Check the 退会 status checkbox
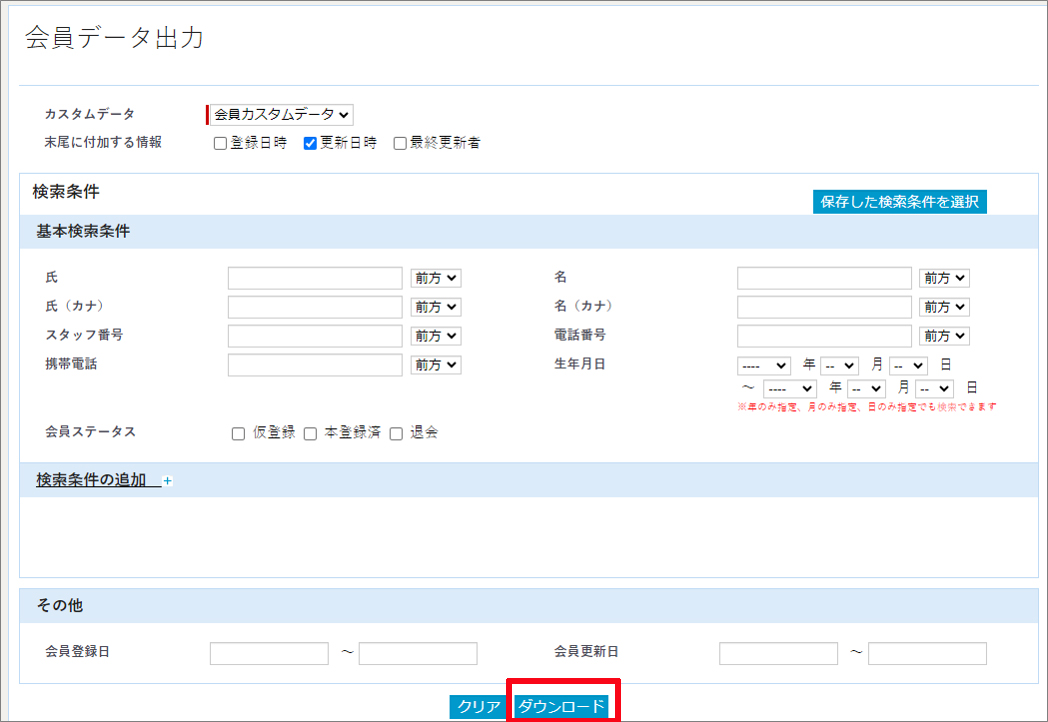 396,434
